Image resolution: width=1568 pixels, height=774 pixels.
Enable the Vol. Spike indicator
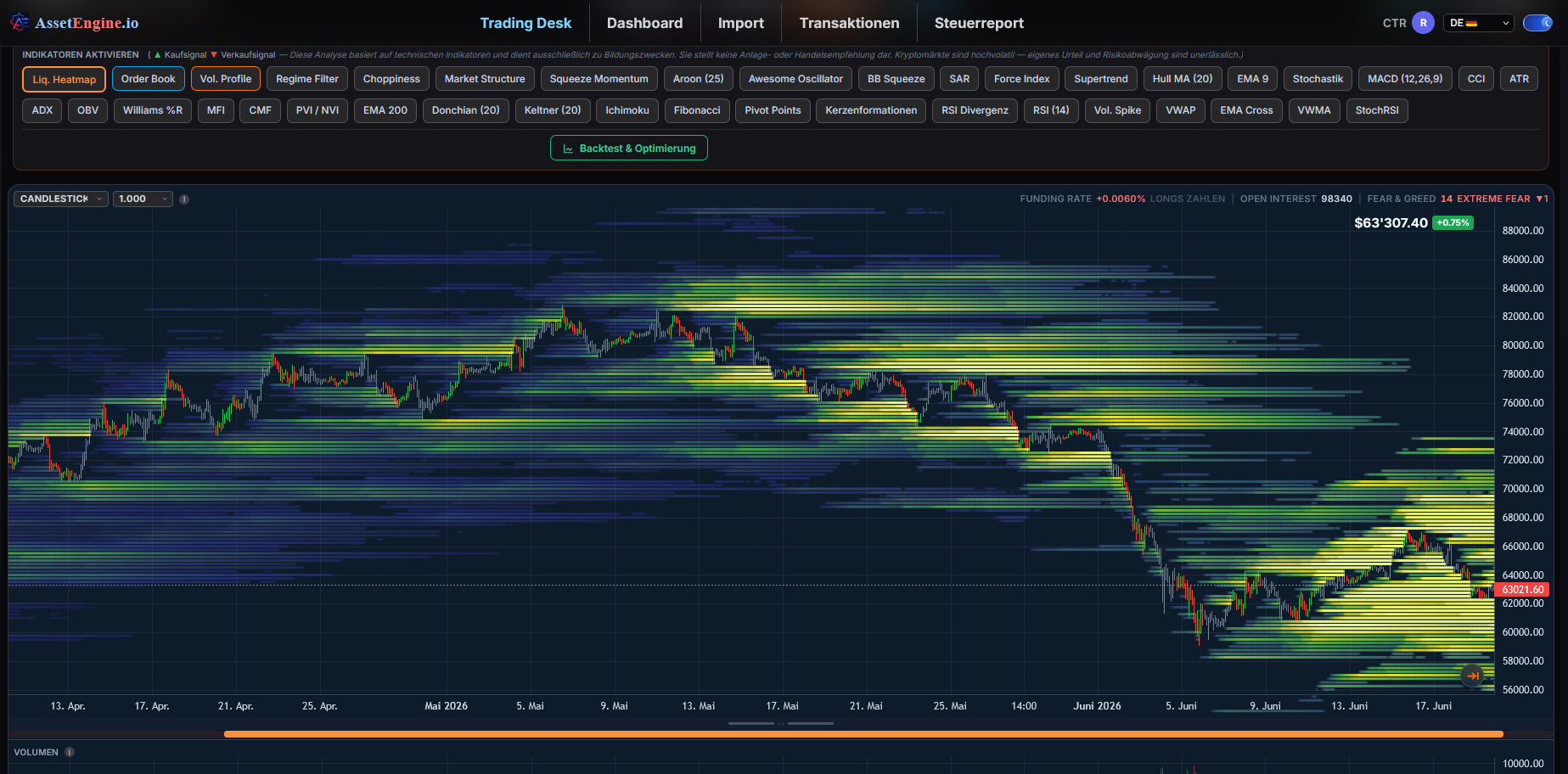[x=1117, y=110]
